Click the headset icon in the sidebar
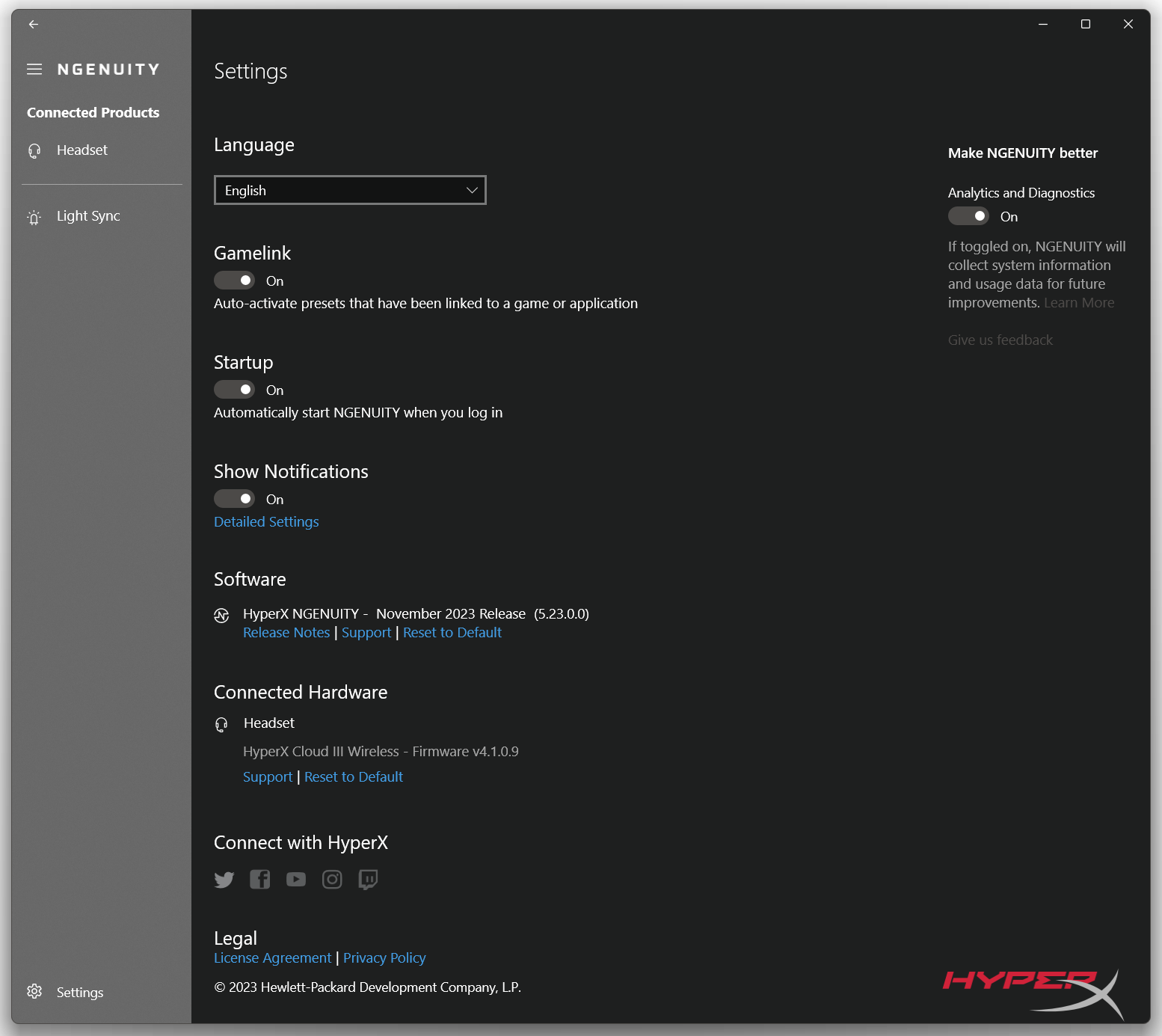This screenshot has height=1036, width=1162. pyautogui.click(x=34, y=151)
